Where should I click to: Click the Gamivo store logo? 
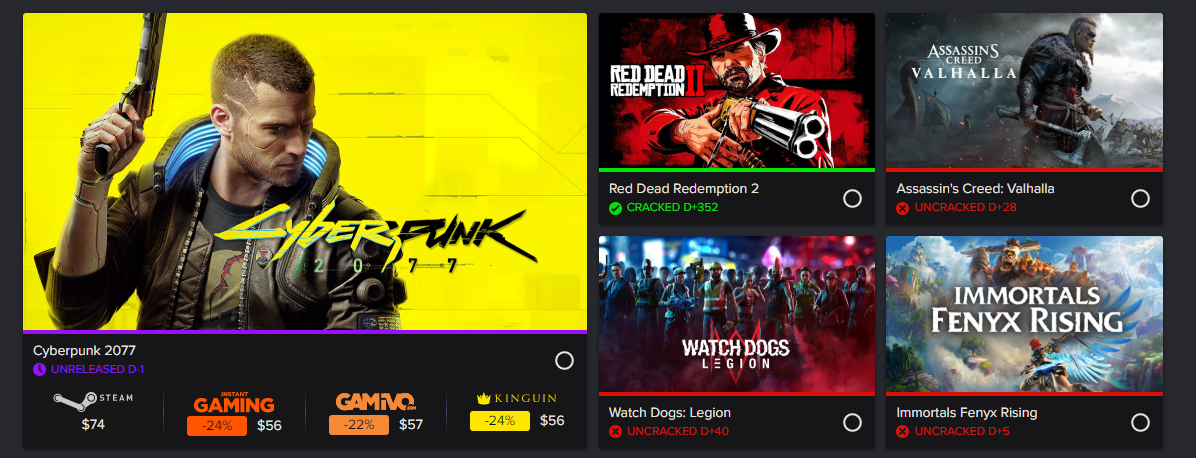click(375, 402)
